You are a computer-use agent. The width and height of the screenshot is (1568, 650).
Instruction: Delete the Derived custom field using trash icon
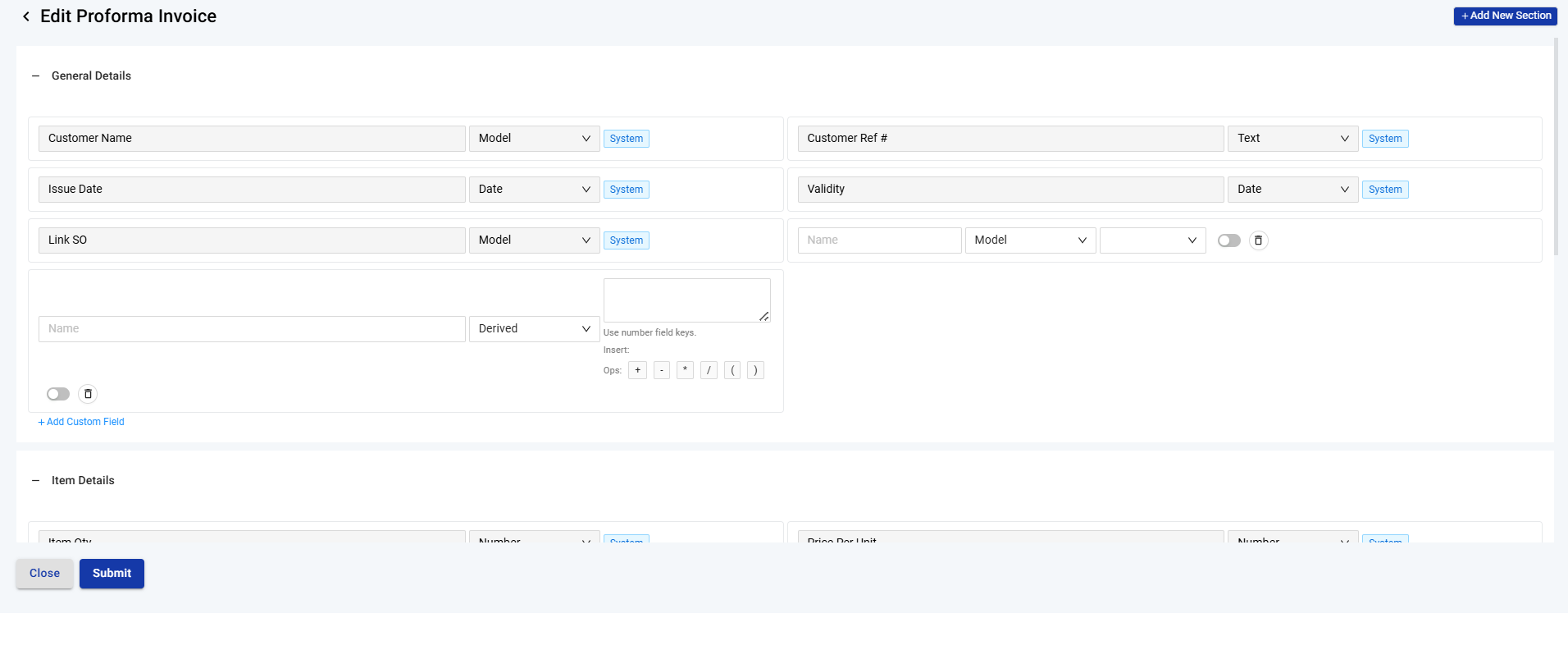88,394
